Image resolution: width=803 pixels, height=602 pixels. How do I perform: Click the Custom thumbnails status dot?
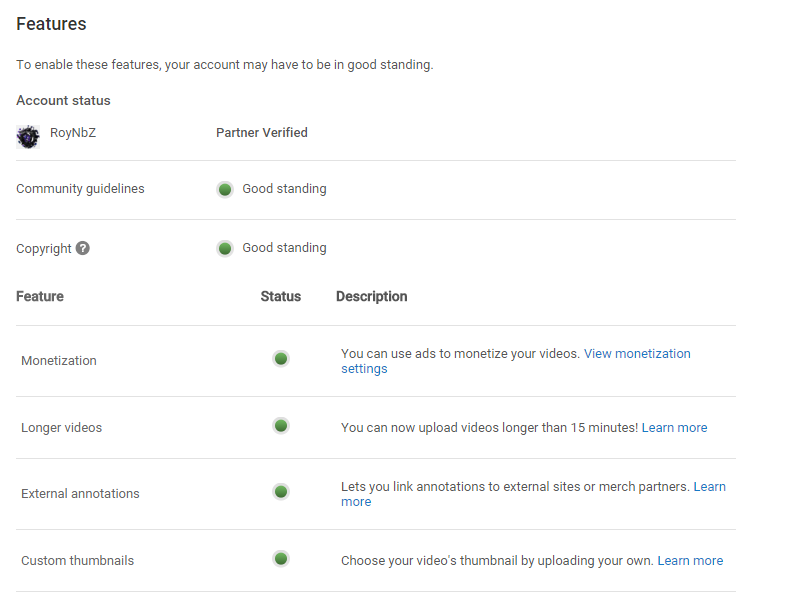click(281, 559)
